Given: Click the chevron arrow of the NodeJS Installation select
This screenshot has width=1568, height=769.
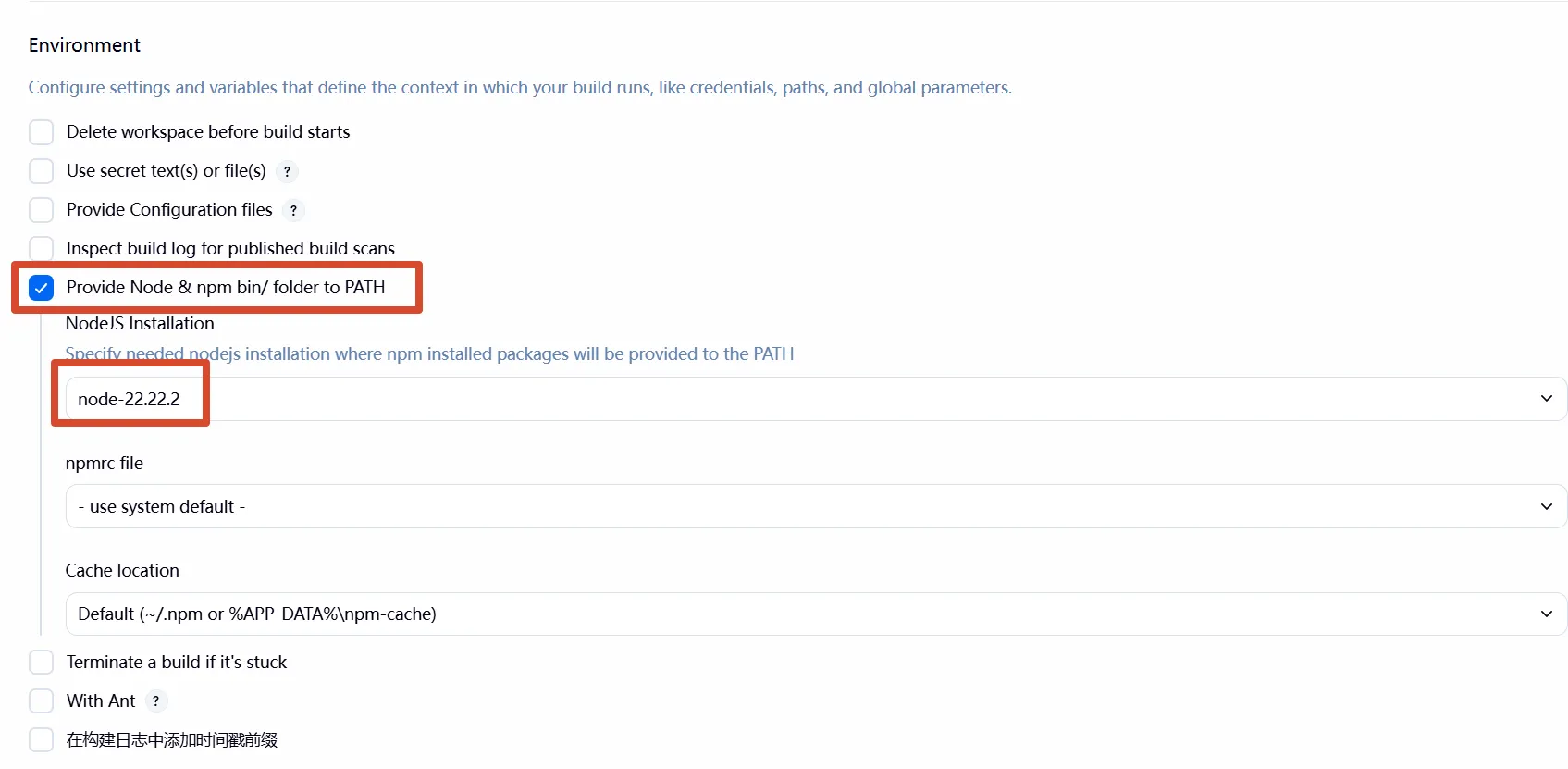Looking at the screenshot, I should [1546, 399].
